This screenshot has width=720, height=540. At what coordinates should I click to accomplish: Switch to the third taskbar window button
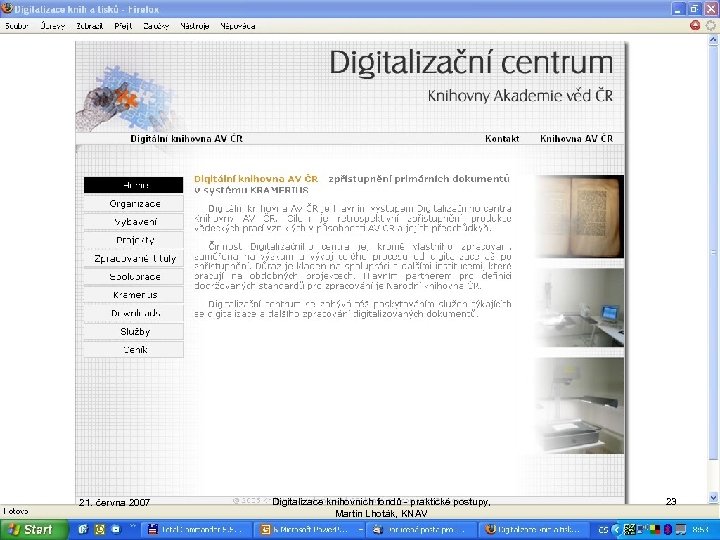coord(422,530)
